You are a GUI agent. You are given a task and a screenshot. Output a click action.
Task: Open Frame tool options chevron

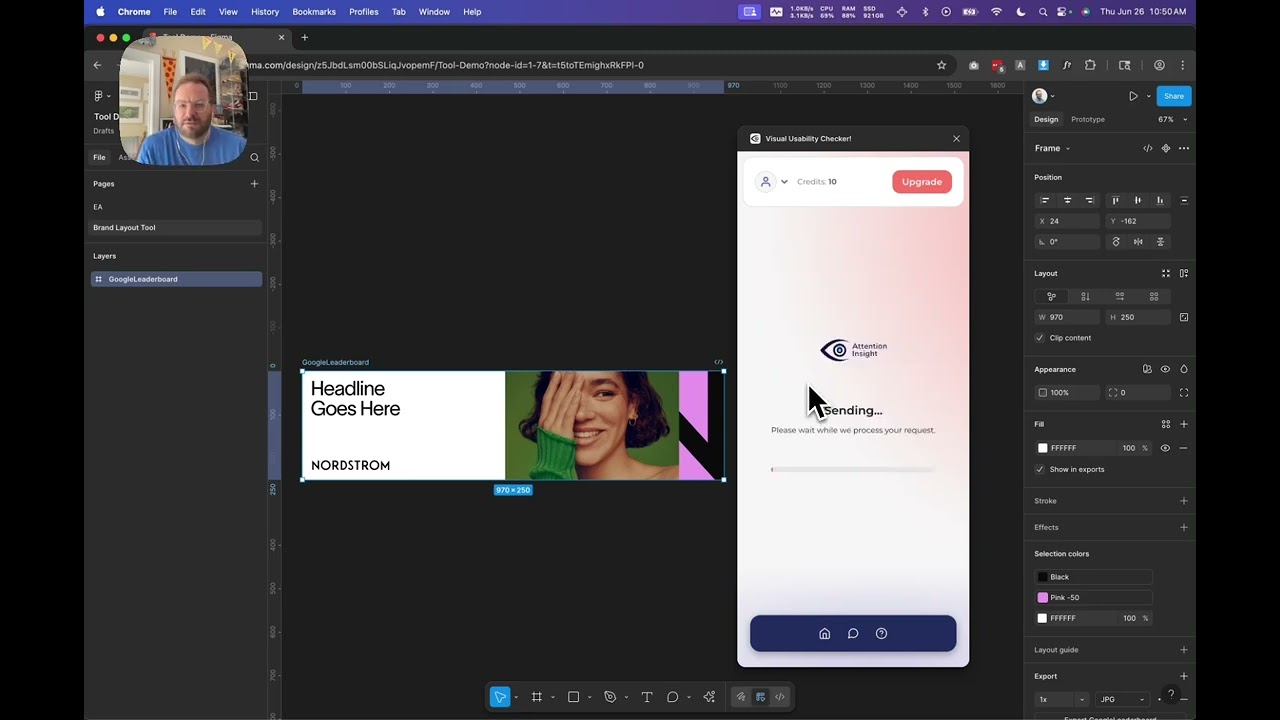pos(552,697)
